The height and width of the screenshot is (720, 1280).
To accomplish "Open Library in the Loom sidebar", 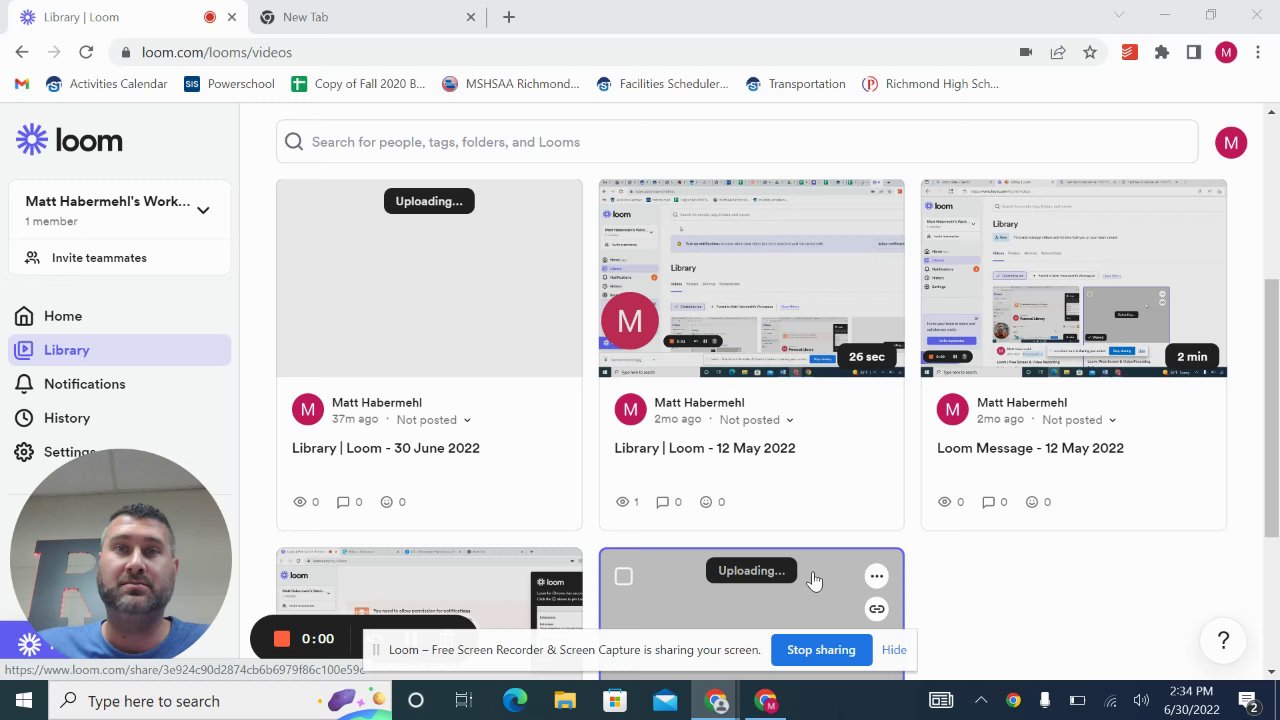I will [x=120, y=350].
